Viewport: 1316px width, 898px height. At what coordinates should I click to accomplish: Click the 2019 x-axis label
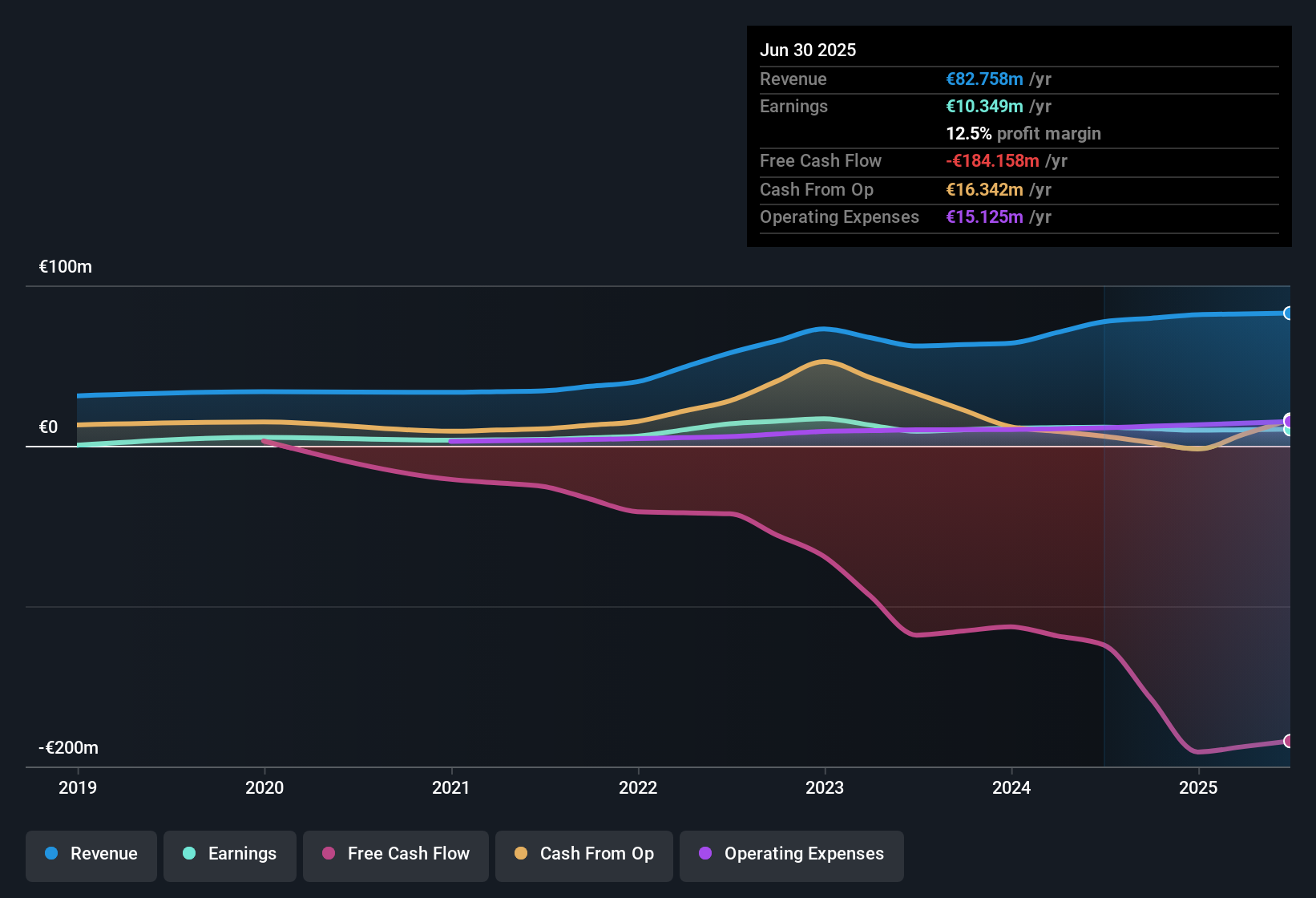pyautogui.click(x=78, y=787)
